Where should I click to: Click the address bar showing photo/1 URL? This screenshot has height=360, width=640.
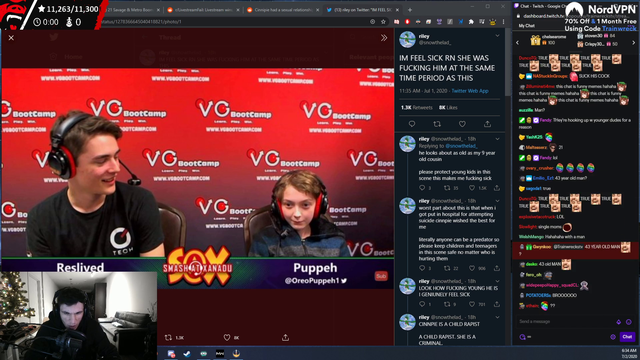[233, 22]
